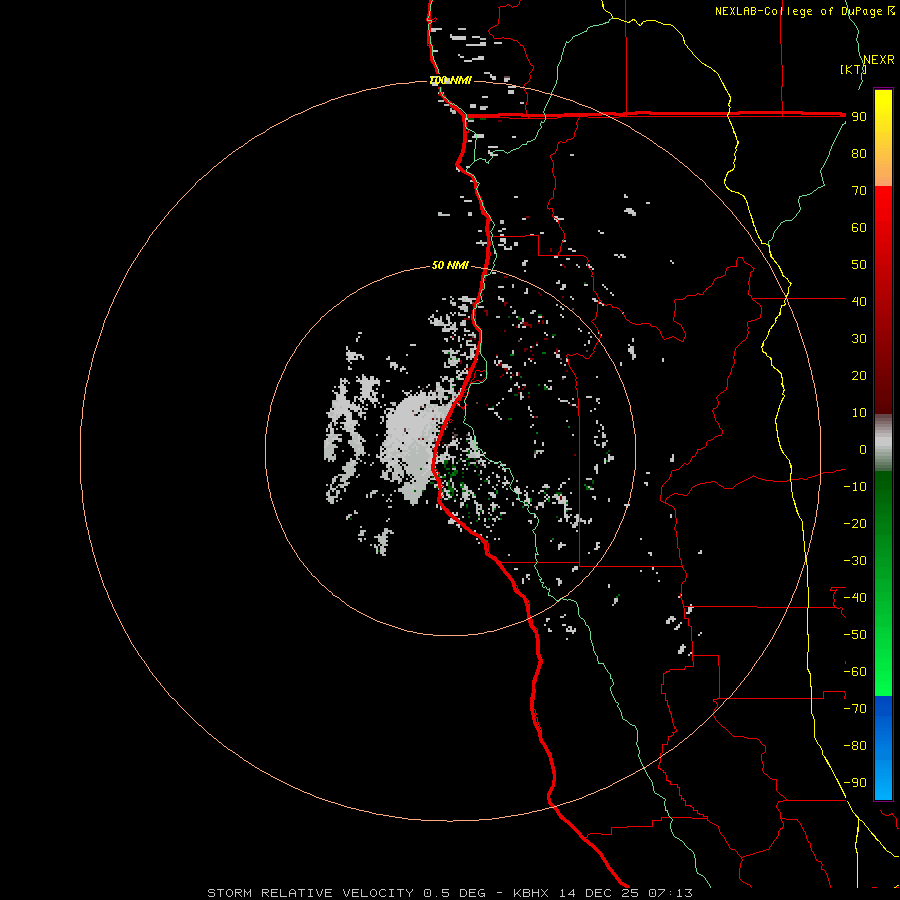The width and height of the screenshot is (900, 900).
Task: Click the -10 value on the velocity scale
Action: [855, 487]
